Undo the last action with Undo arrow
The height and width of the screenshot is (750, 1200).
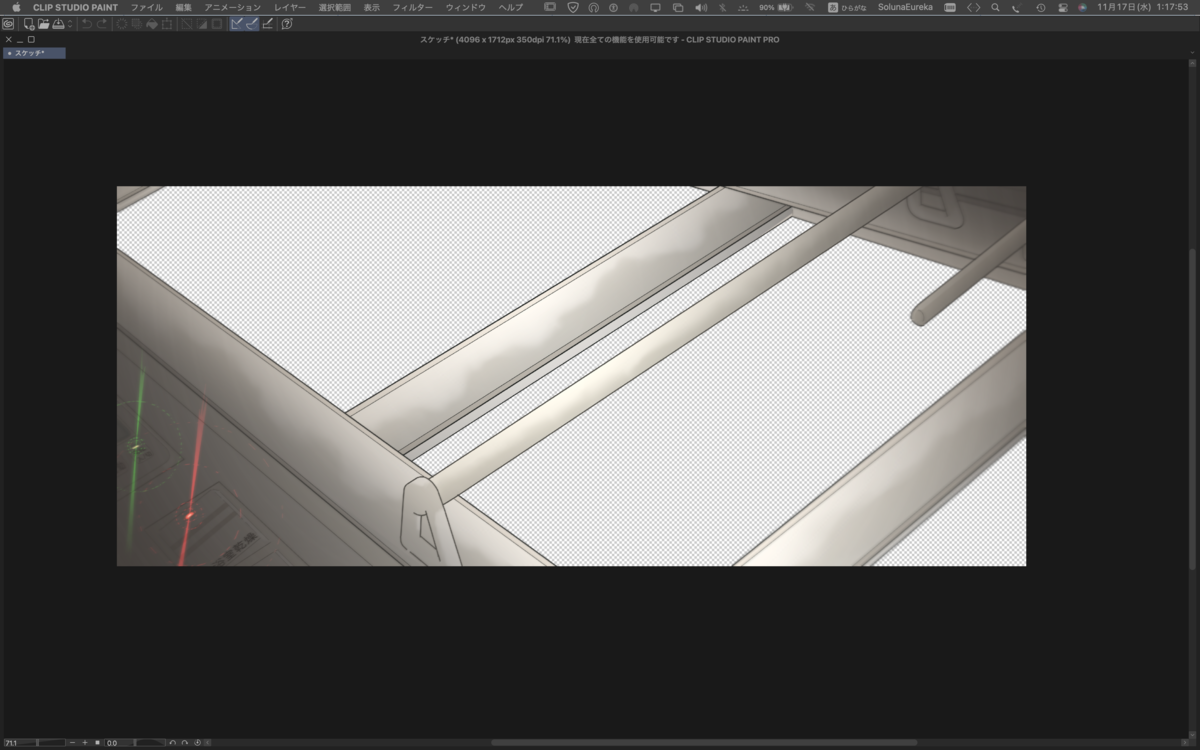pyautogui.click(x=87, y=24)
